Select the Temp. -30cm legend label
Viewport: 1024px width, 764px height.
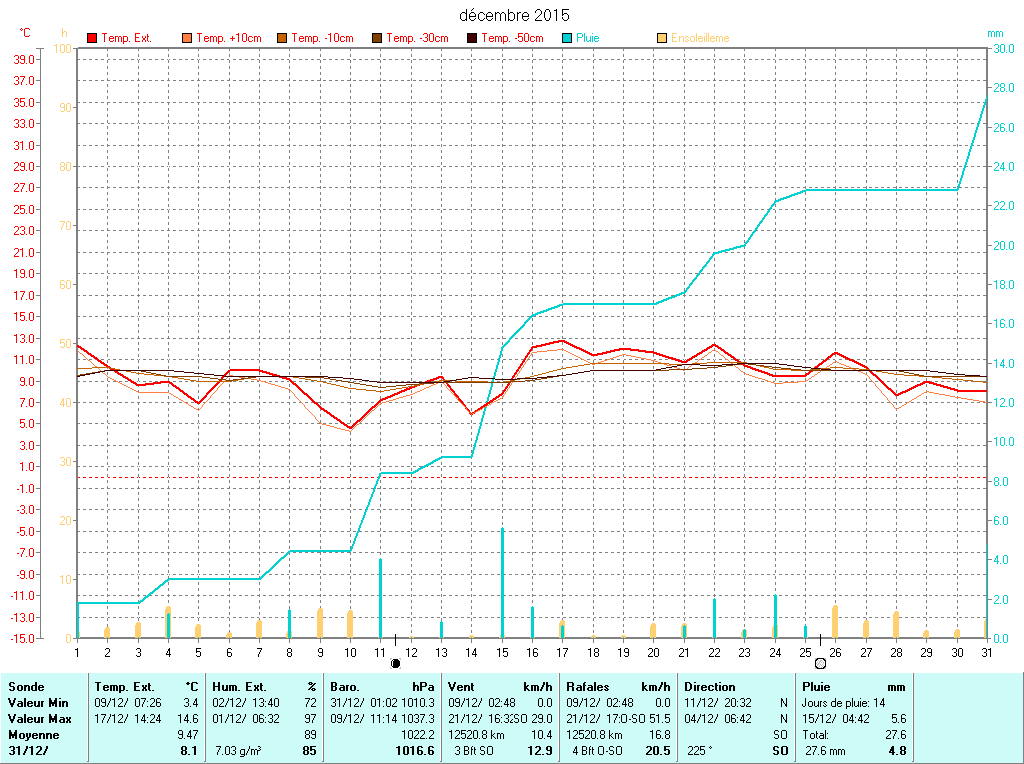419,38
